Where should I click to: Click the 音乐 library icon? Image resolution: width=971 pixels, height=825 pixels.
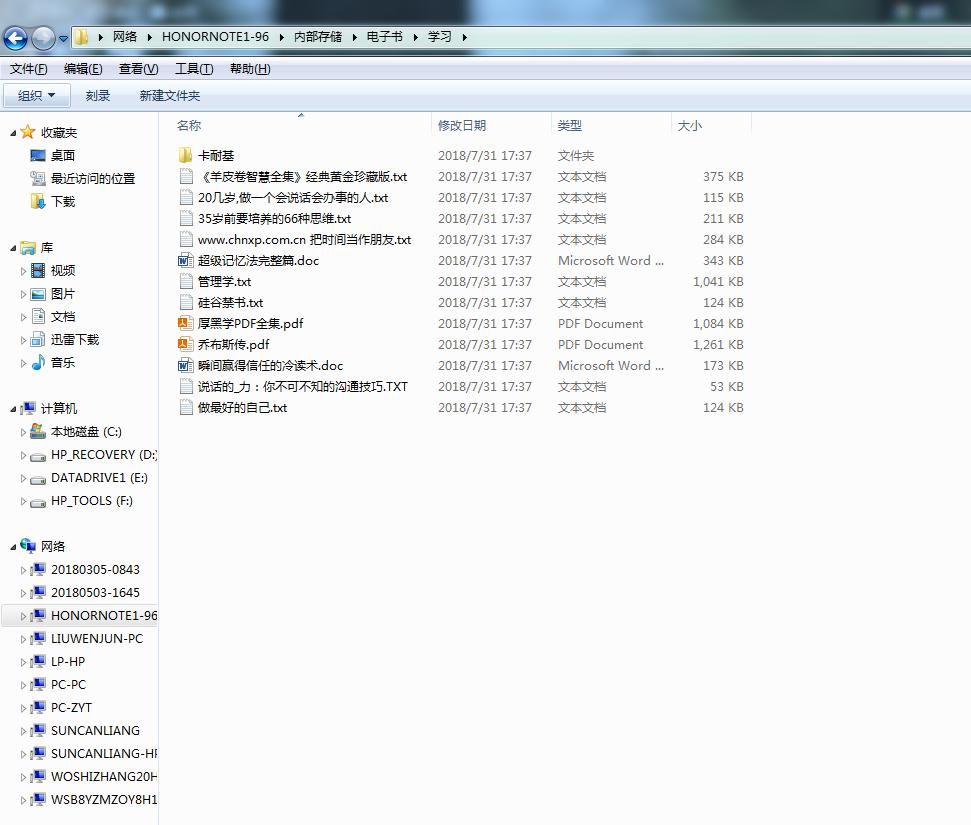point(38,362)
